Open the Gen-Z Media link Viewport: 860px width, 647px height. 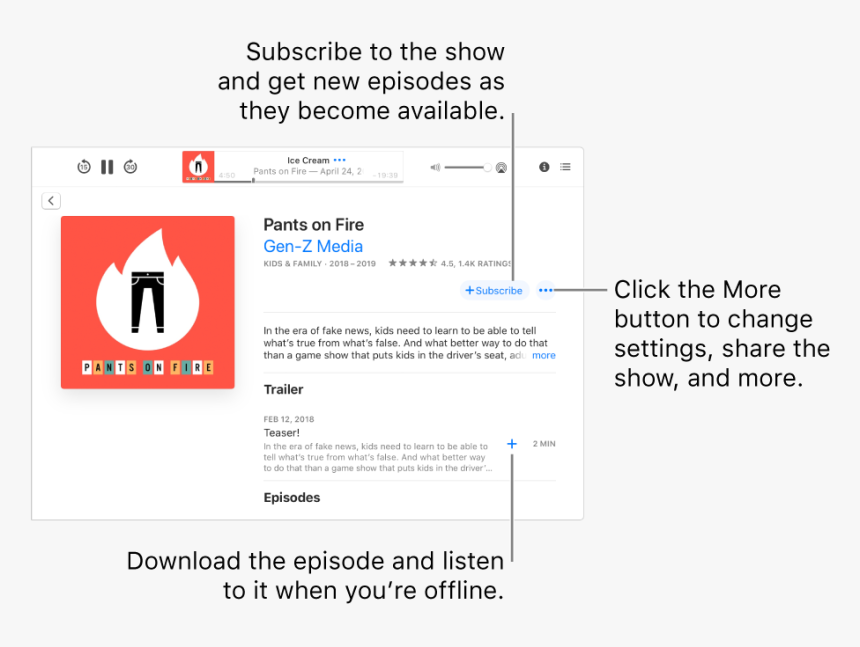click(313, 246)
